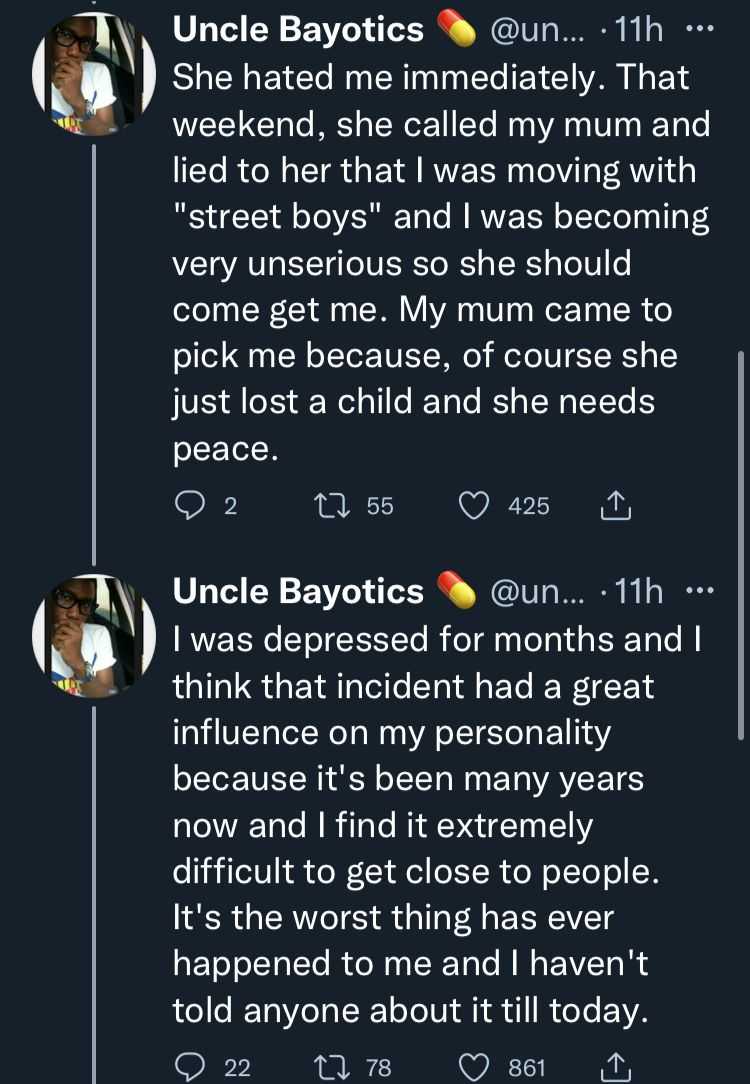Open the first tweet's 11h timestamp
Screen dimensions: 750x1084
[x=641, y=31]
